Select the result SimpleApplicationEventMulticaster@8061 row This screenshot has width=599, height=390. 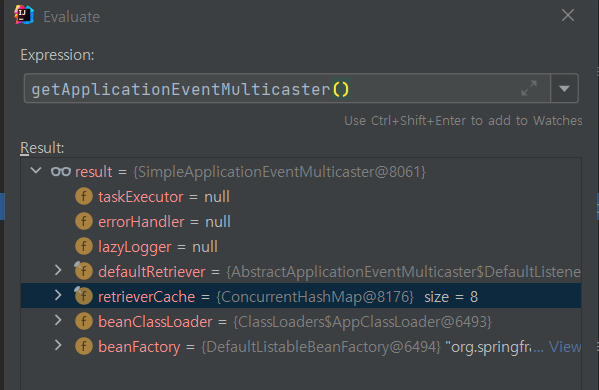(301, 172)
